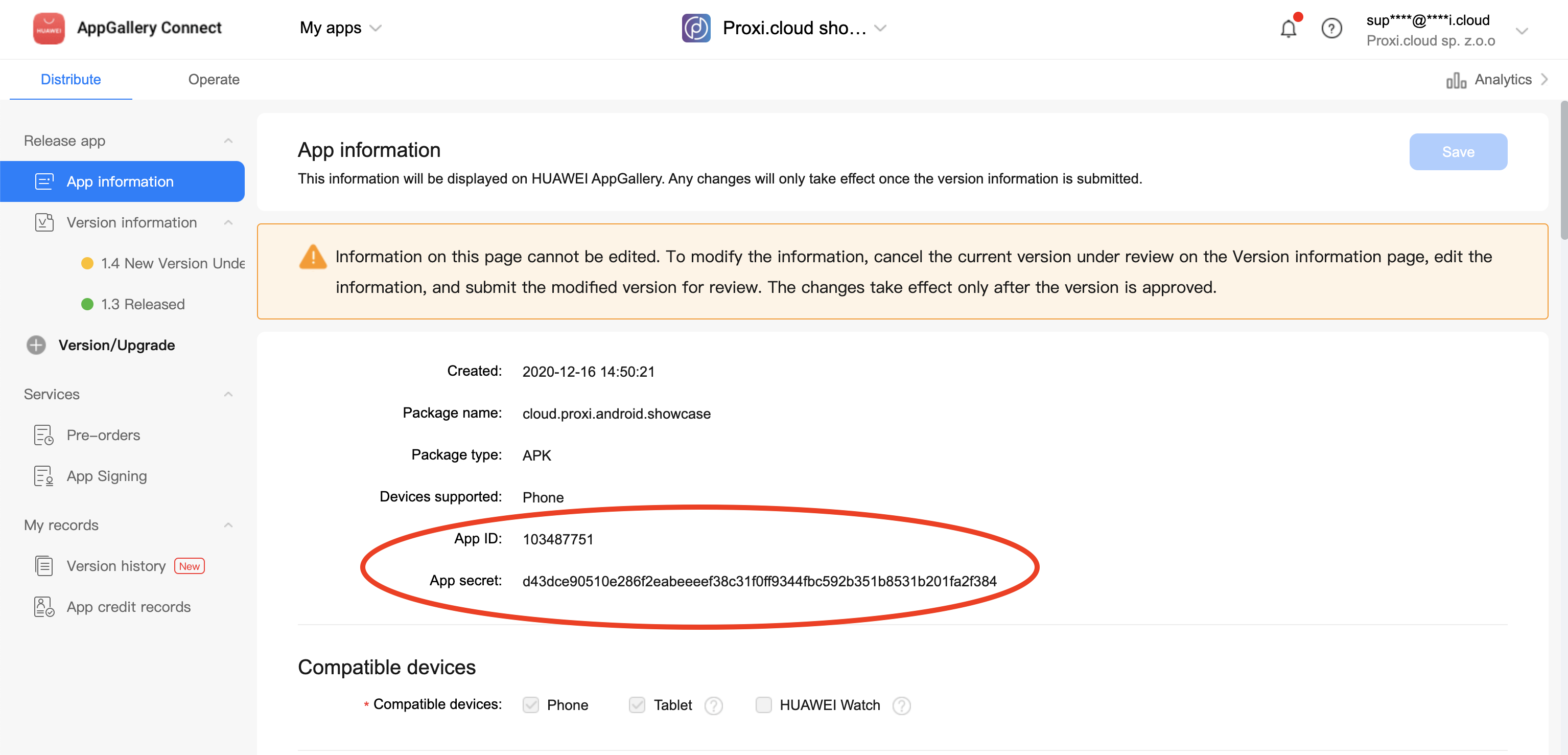Click the Analytics bar chart icon

1456,80
